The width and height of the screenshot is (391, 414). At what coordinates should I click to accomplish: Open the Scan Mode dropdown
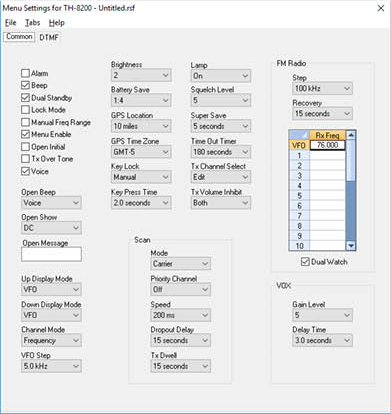point(180,264)
